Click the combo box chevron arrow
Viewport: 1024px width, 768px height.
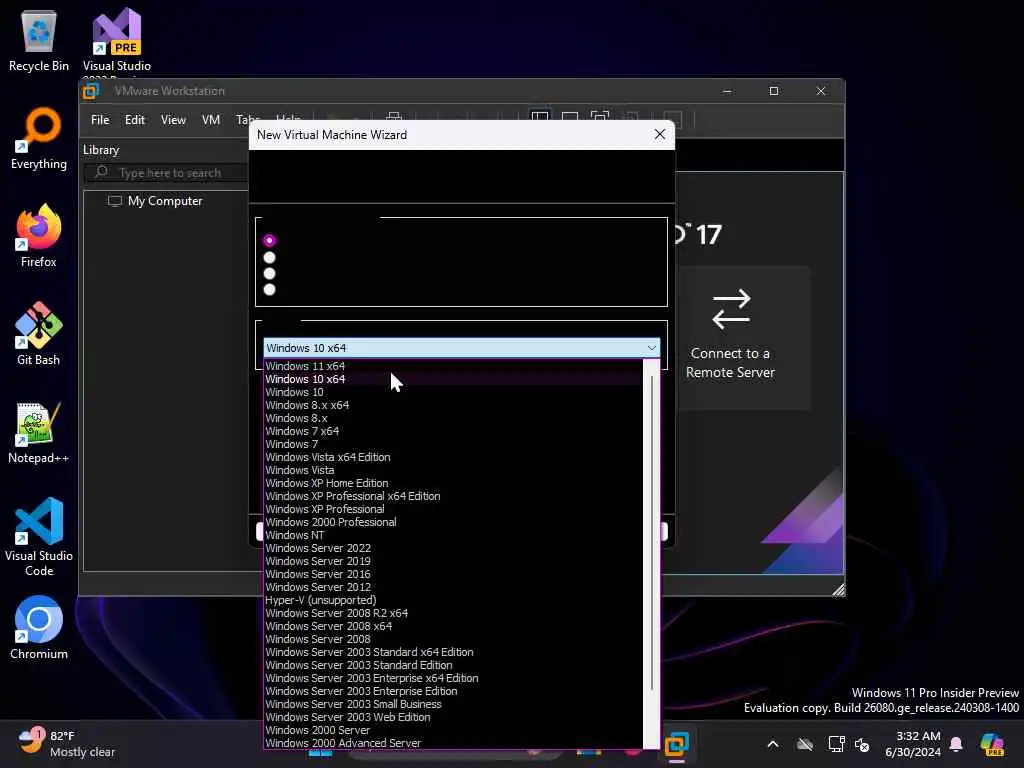pyautogui.click(x=651, y=348)
